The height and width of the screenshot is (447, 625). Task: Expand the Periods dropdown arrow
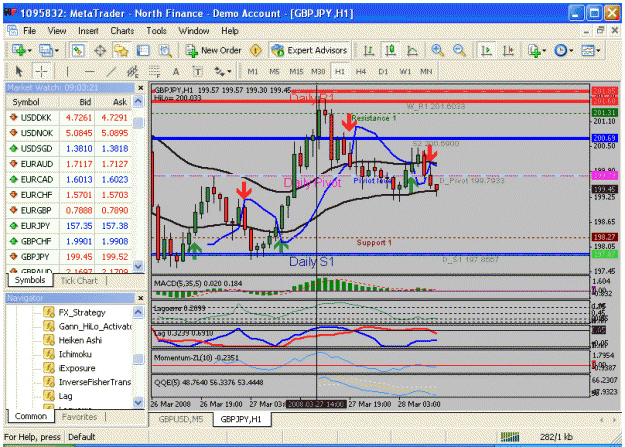(x=571, y=51)
